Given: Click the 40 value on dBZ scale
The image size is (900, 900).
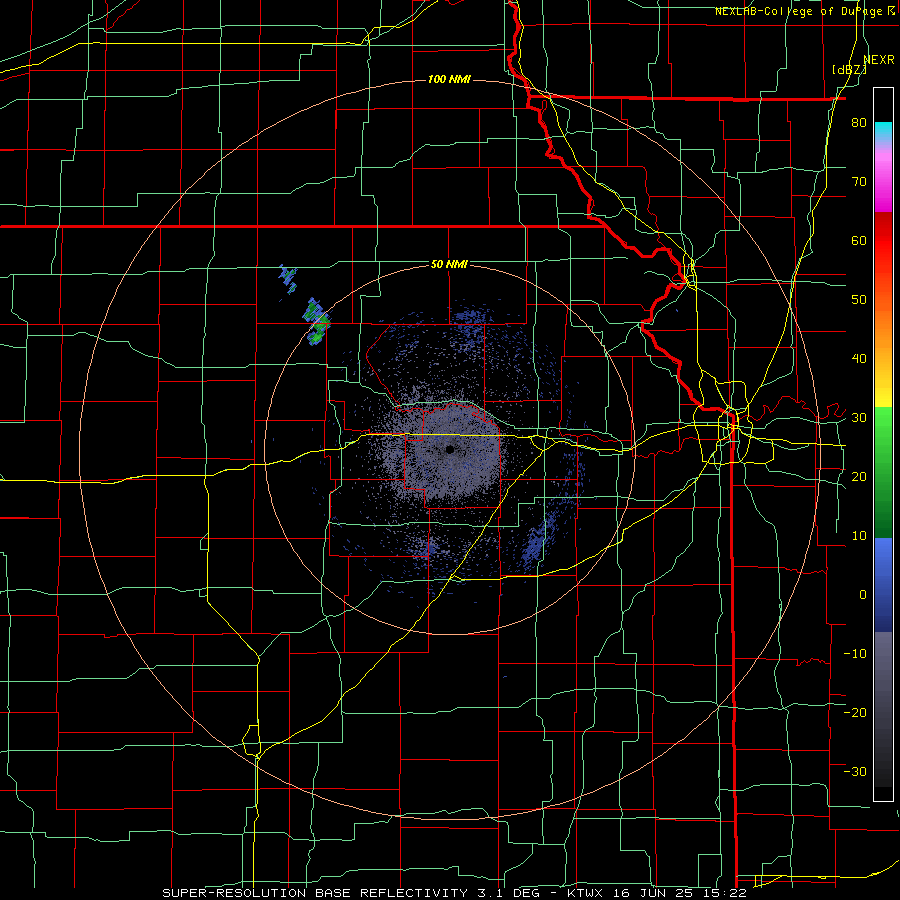Looking at the screenshot, I should (859, 359).
